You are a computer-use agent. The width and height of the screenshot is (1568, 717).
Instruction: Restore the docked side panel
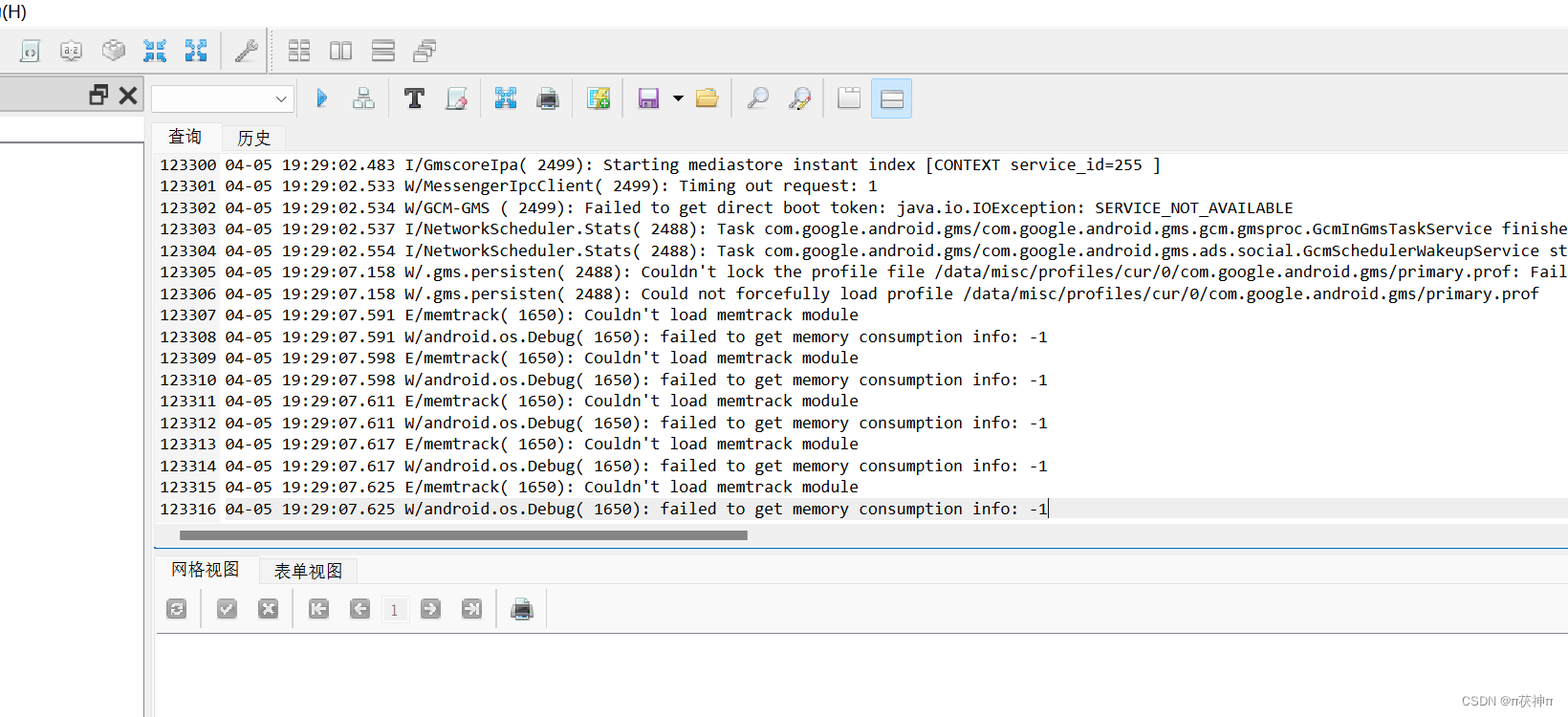(x=98, y=95)
